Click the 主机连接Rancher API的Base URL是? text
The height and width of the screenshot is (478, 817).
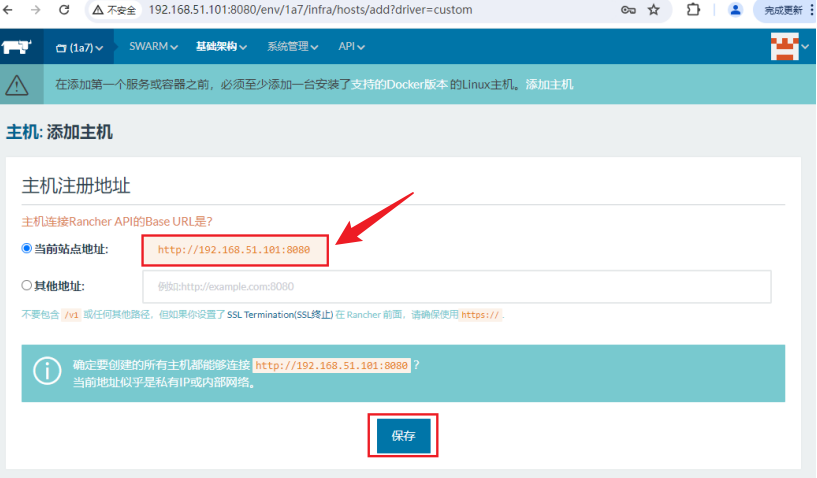117,222
